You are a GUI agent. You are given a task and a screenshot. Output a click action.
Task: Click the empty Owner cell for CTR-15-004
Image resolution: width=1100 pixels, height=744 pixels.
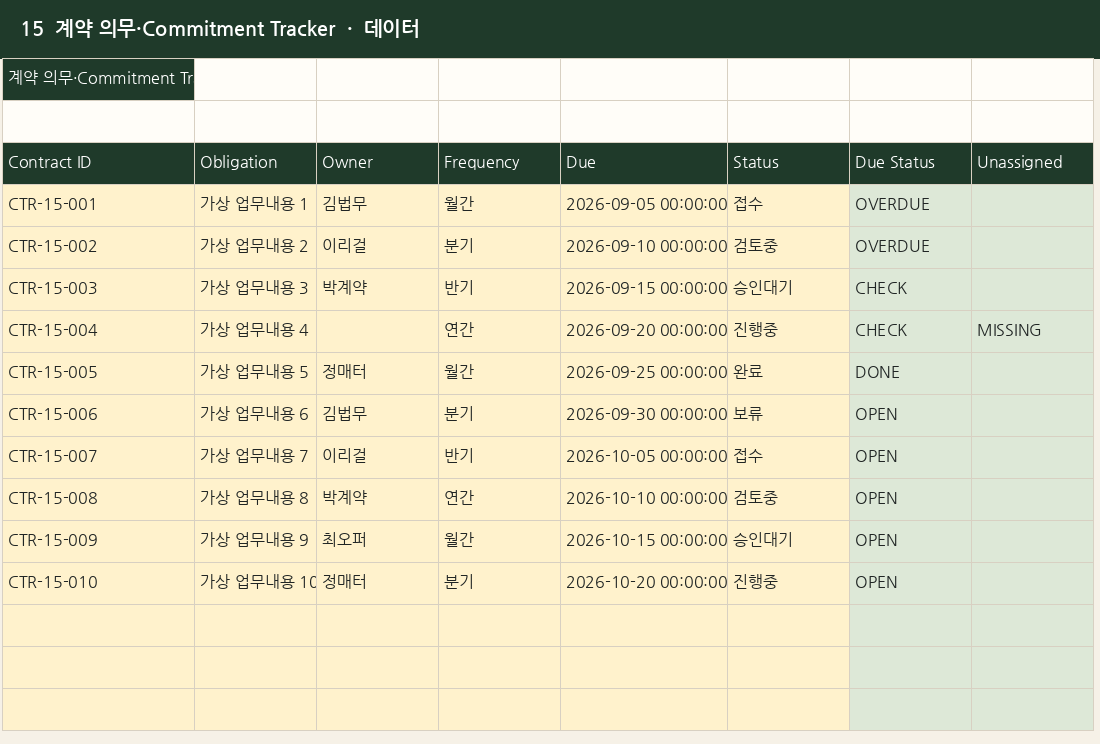(x=377, y=332)
